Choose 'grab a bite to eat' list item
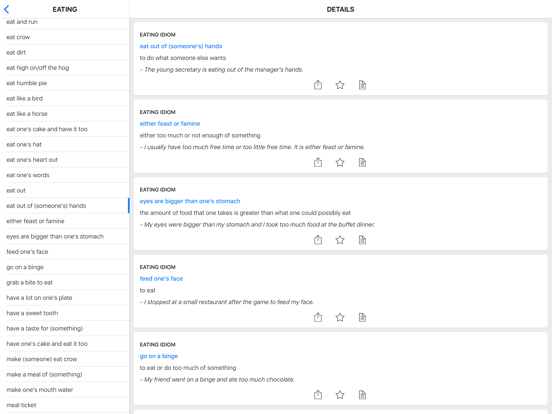This screenshot has width=552, height=414. pos(65,282)
